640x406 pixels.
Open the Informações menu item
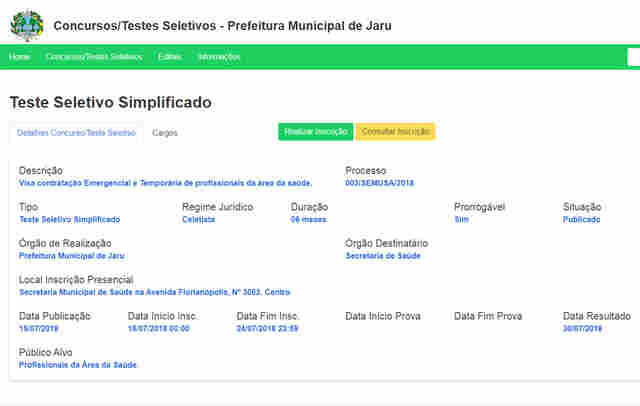click(218, 57)
